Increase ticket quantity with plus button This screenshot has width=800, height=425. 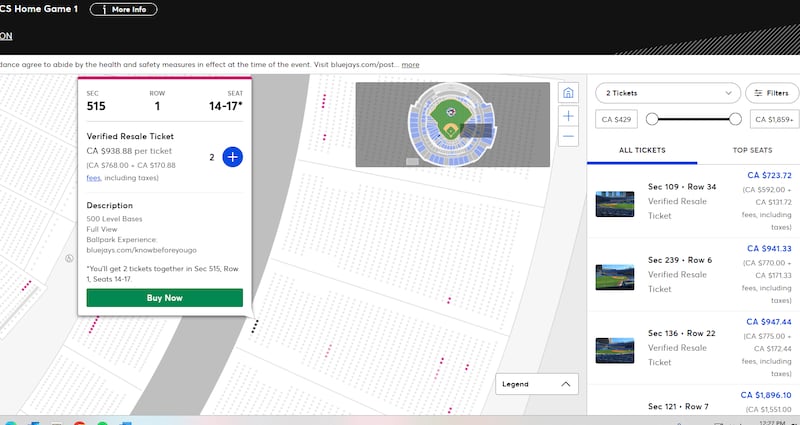click(232, 157)
